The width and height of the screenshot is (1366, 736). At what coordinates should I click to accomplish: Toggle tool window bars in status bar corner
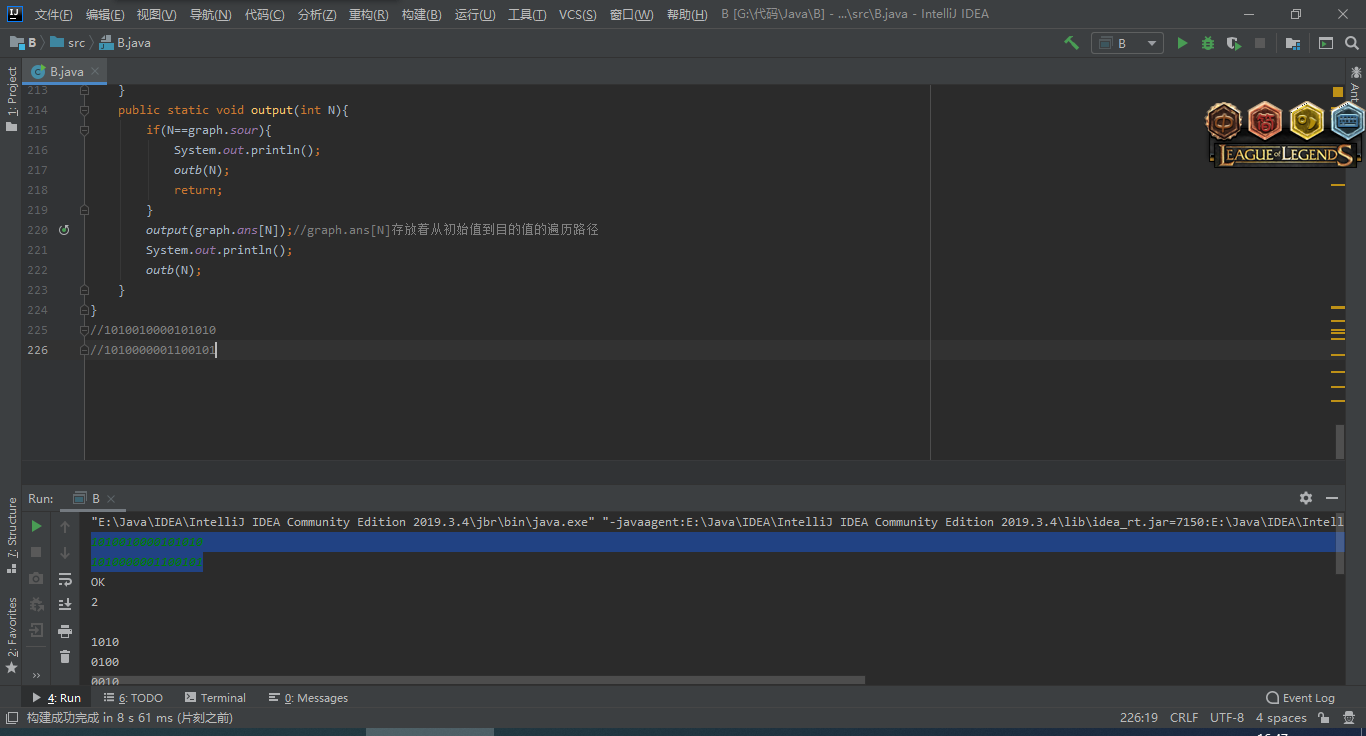tap(11, 718)
